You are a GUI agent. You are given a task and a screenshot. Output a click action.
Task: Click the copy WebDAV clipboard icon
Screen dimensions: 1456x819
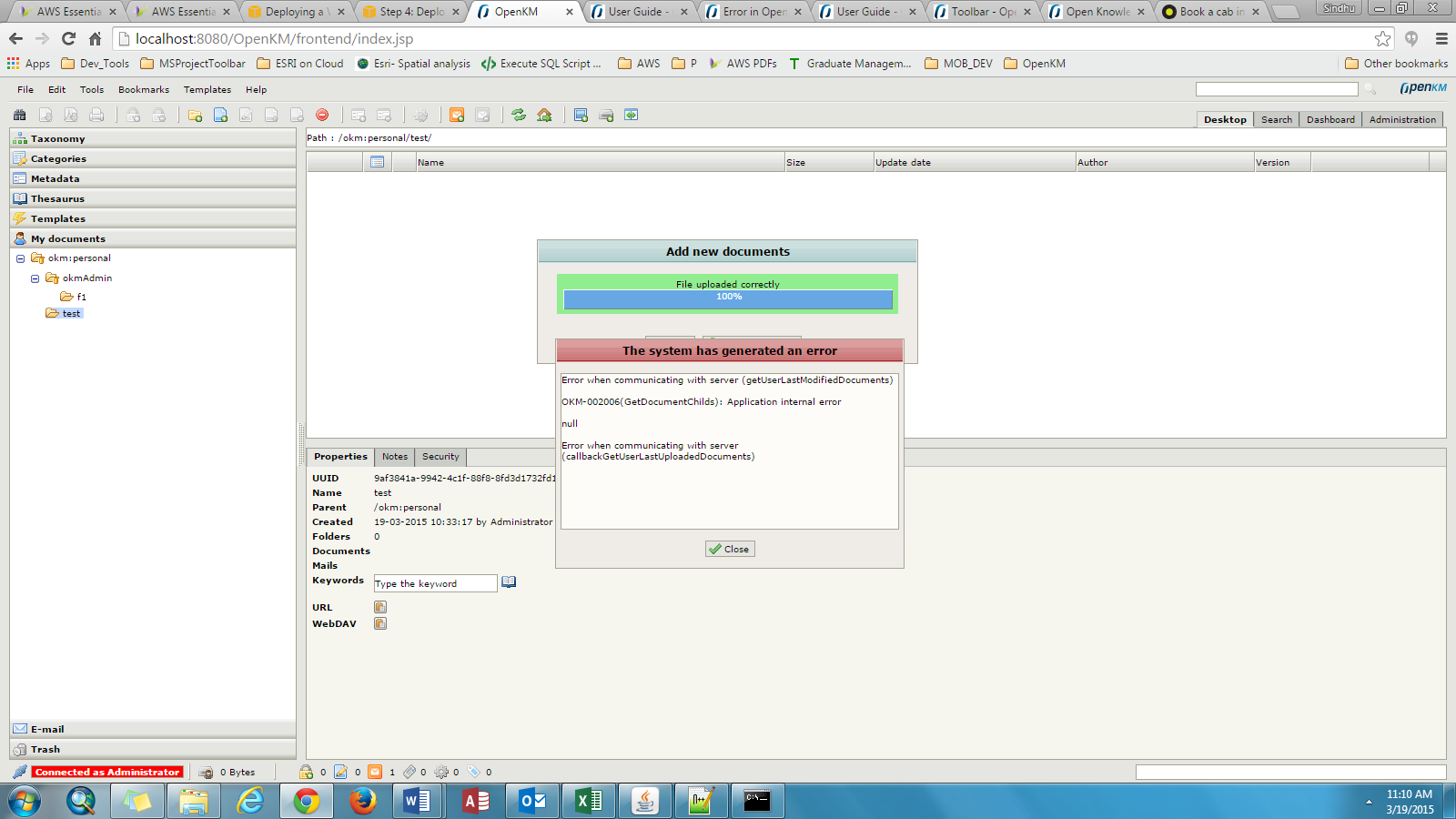tap(380, 623)
